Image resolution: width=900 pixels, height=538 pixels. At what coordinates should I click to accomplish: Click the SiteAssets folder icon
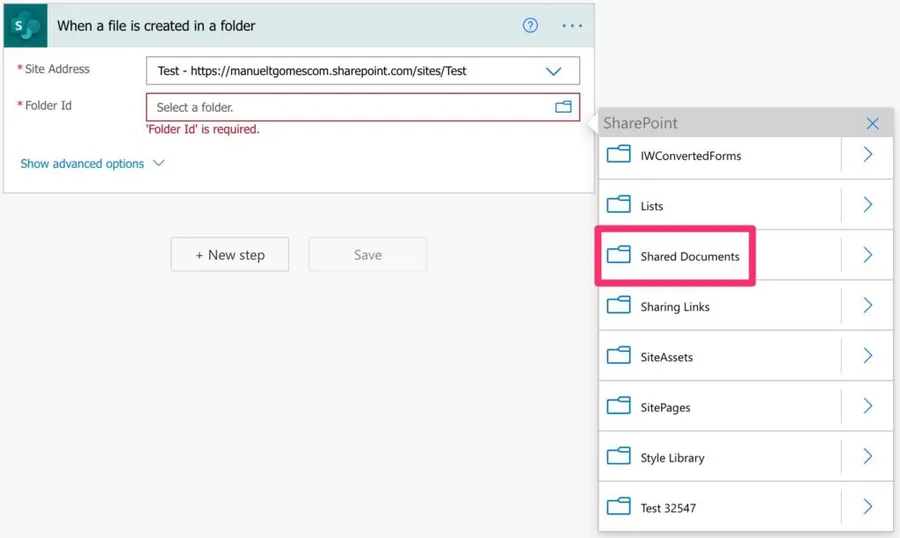pyautogui.click(x=619, y=356)
